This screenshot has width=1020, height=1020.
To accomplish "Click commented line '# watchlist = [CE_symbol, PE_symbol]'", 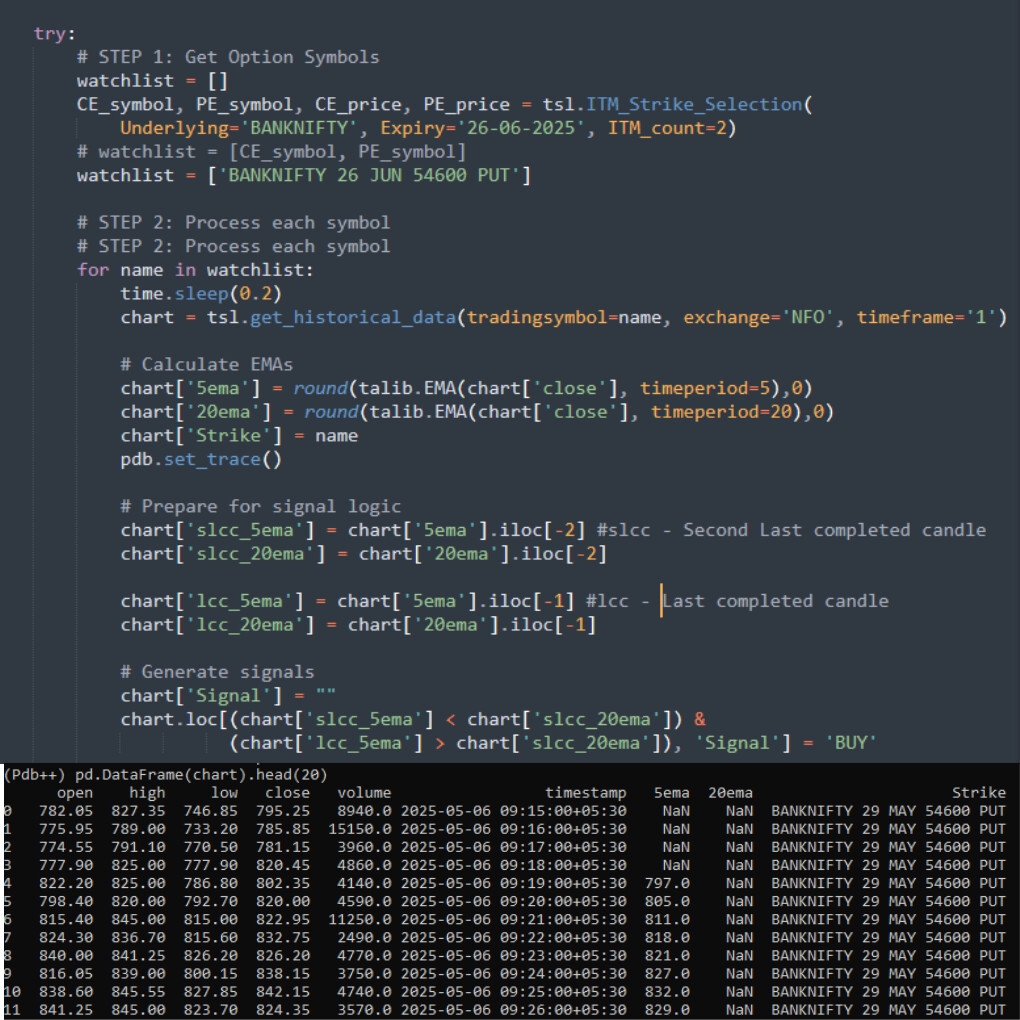I will point(271,152).
